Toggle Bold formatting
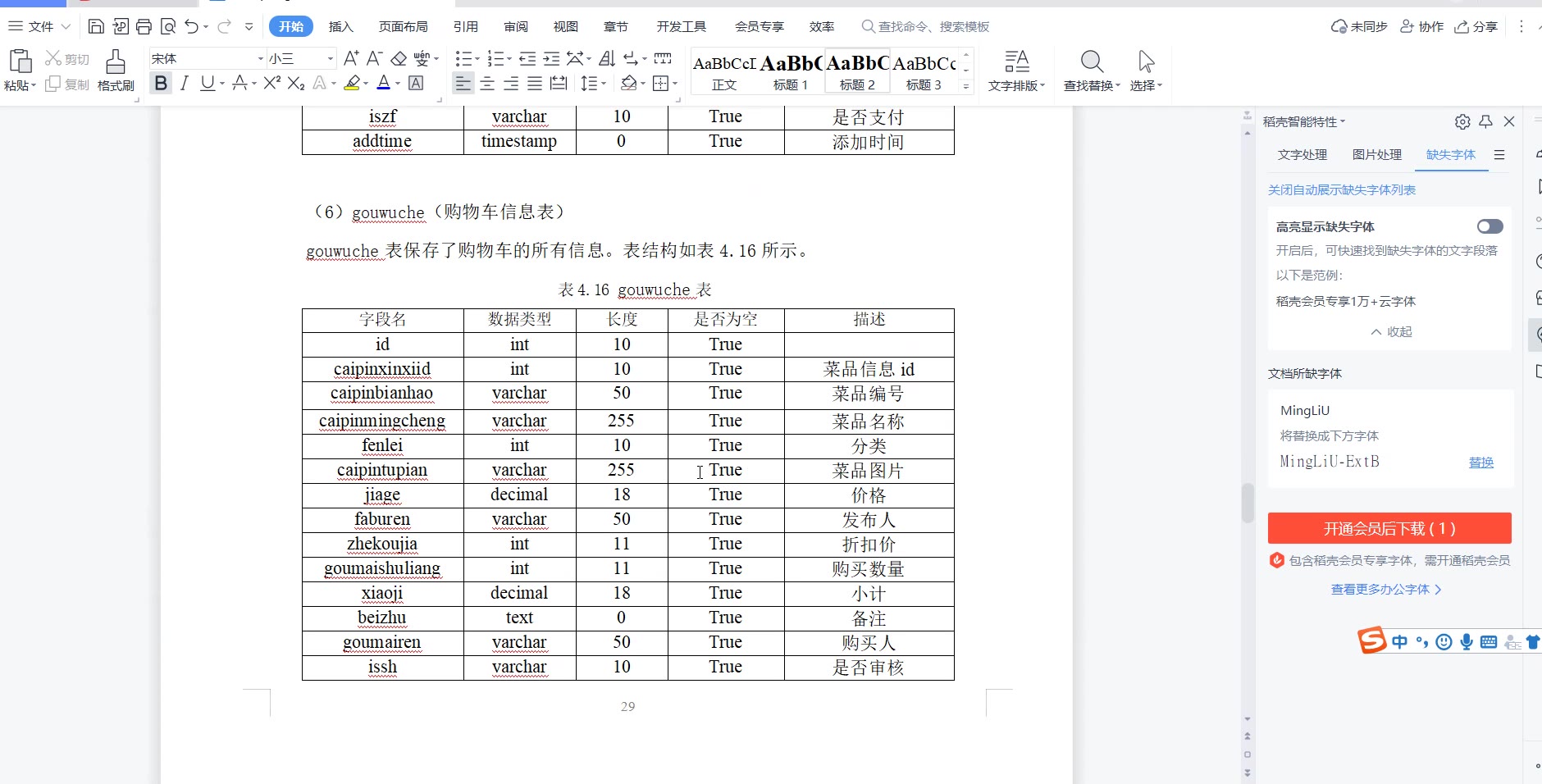The image size is (1542, 784). 161,83
